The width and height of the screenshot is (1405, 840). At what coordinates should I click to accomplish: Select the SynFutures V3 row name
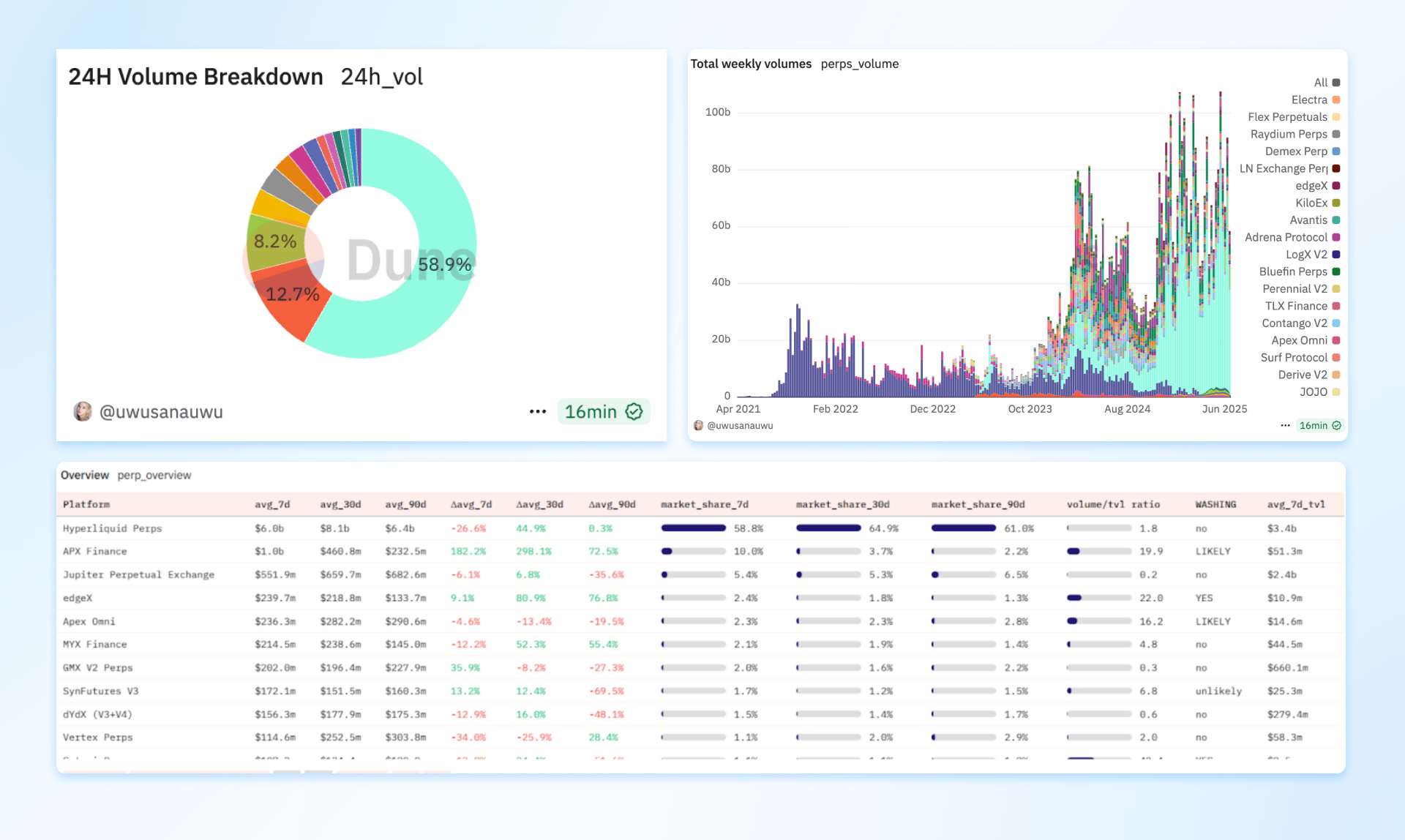click(100, 691)
